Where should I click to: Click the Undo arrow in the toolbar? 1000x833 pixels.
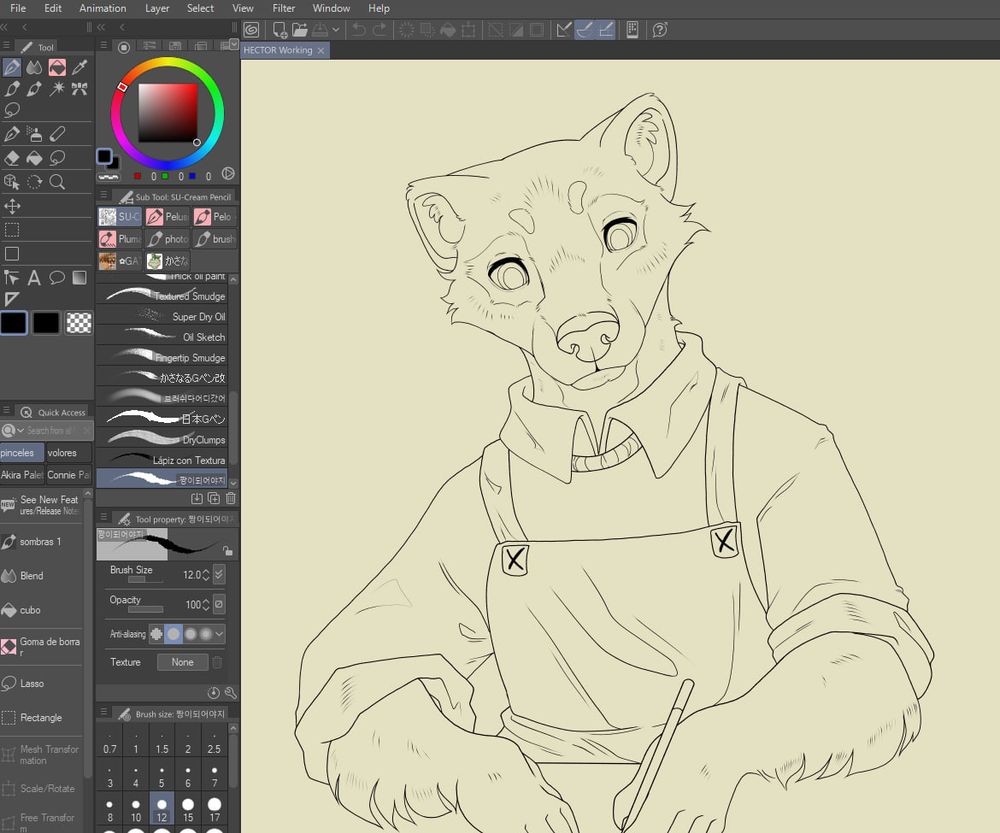[x=359, y=30]
